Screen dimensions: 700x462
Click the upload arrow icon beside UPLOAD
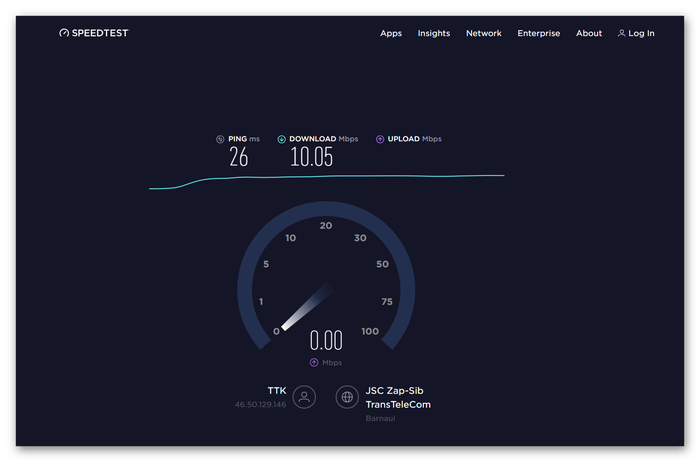pos(380,139)
